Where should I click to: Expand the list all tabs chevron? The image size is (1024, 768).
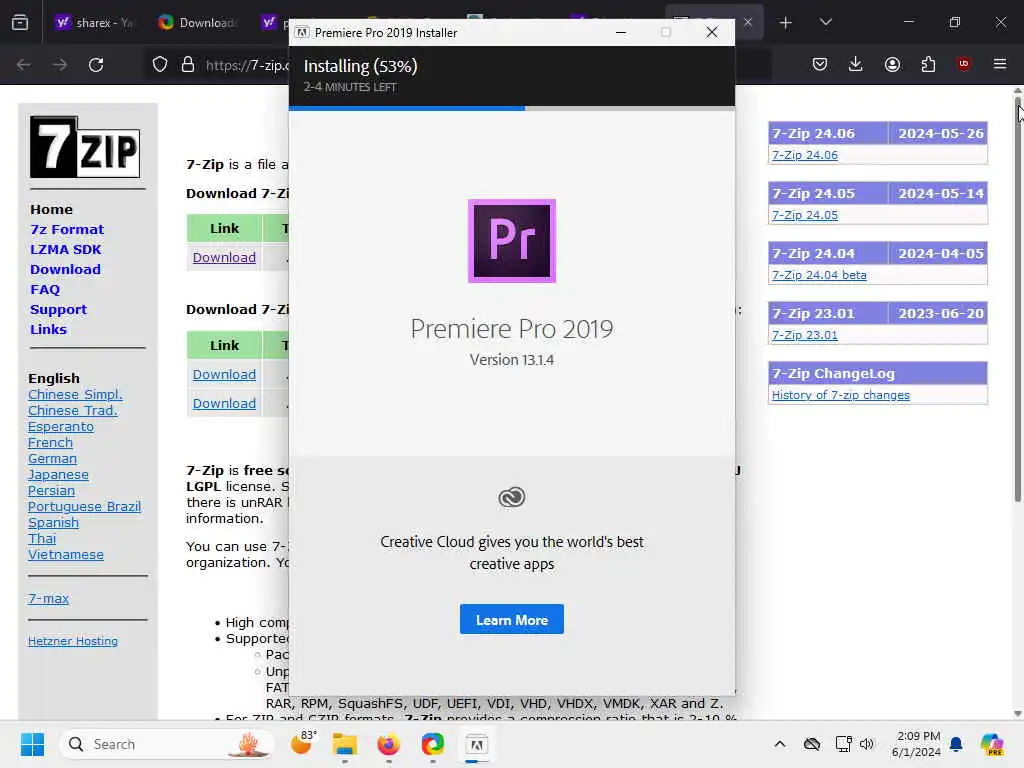(x=825, y=23)
